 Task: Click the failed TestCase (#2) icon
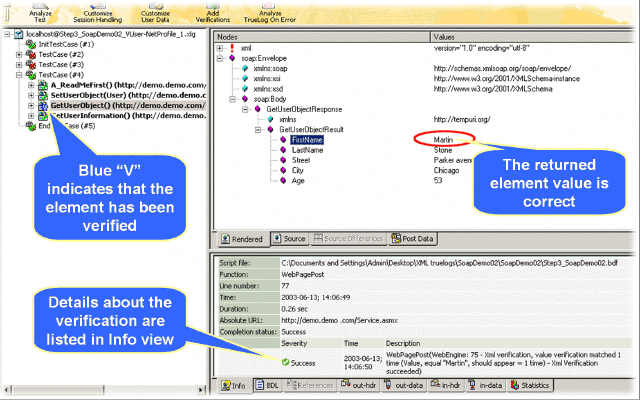coord(30,53)
